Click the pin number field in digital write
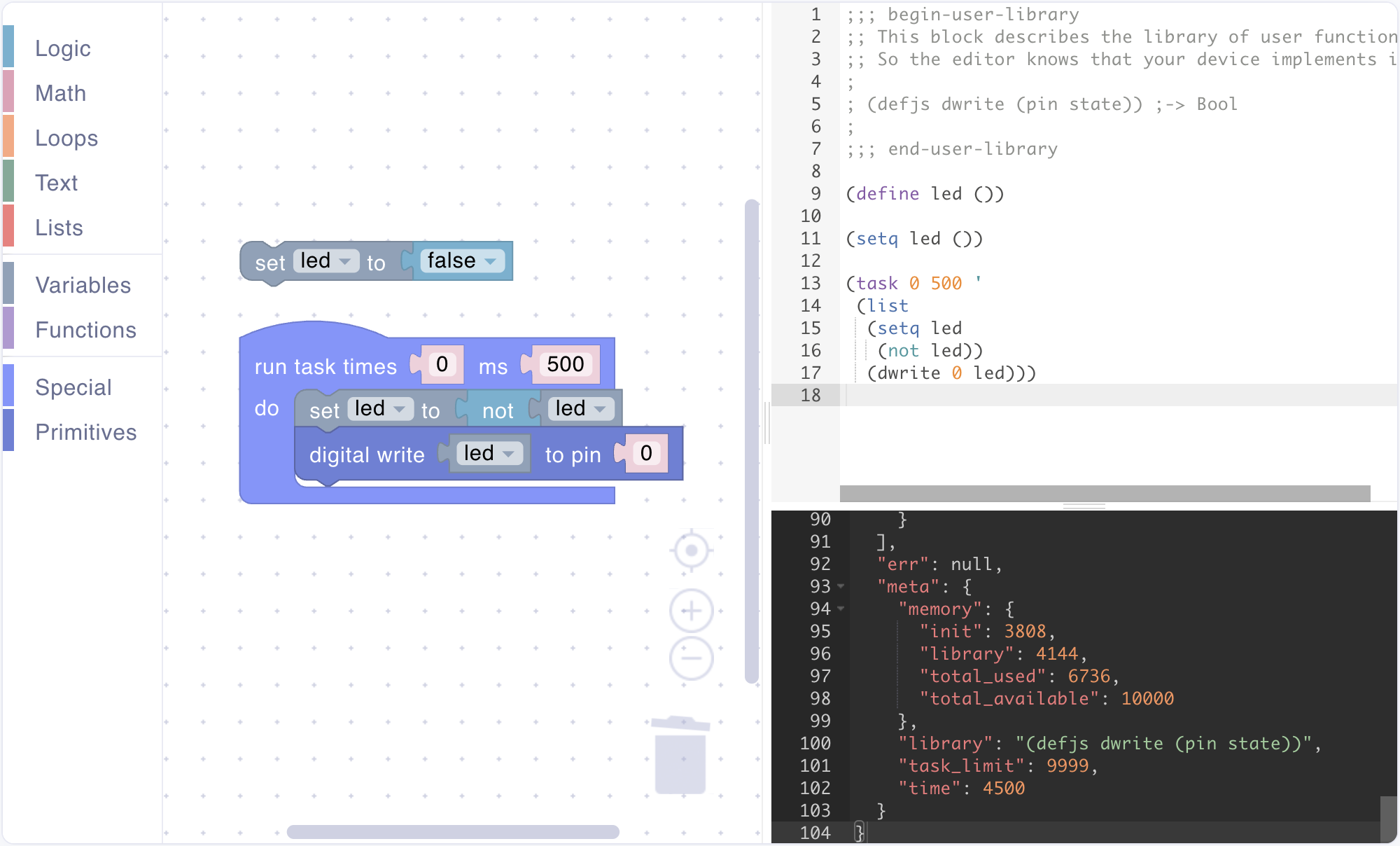Screen dimensions: 1400x846 coord(645,453)
